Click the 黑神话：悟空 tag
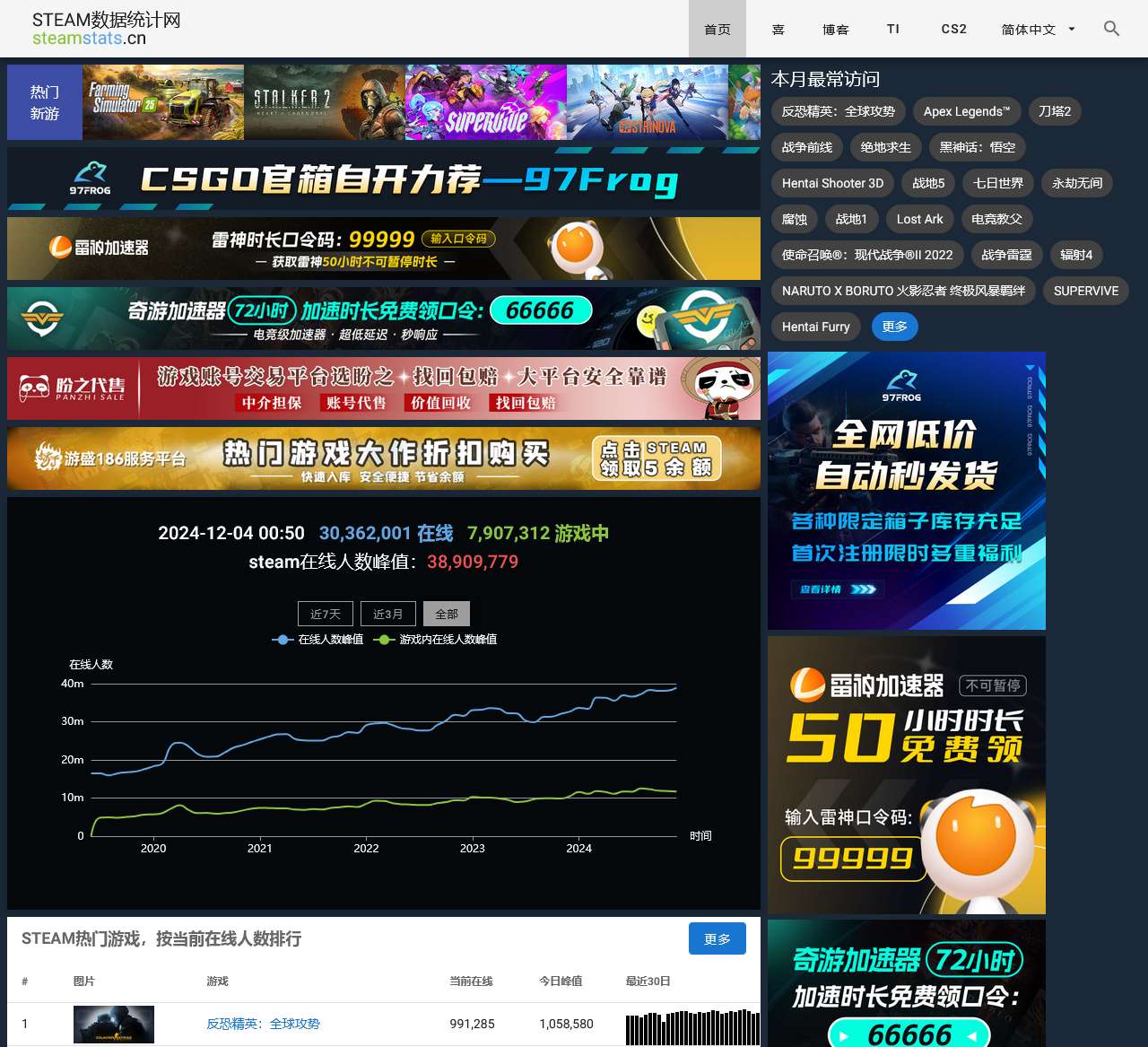Screen dimensions: 1148x1047 coord(978,147)
